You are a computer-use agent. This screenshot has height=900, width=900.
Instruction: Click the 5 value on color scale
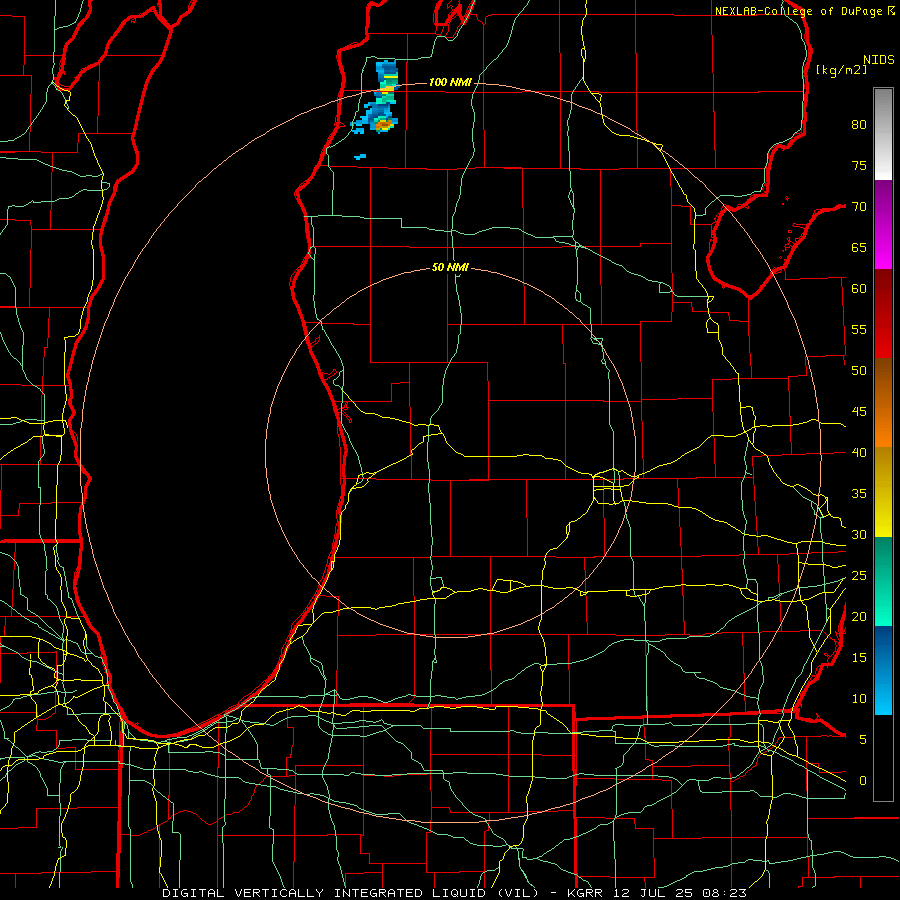point(863,740)
